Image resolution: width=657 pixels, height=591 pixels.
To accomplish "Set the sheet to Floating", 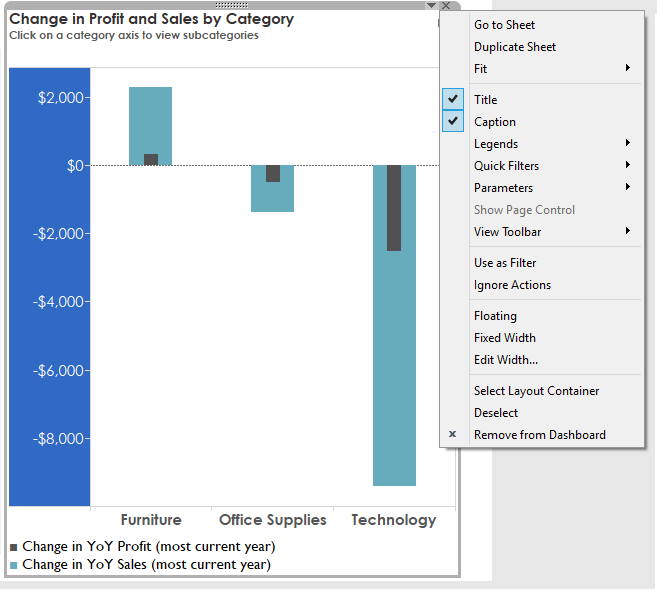I will point(495,316).
